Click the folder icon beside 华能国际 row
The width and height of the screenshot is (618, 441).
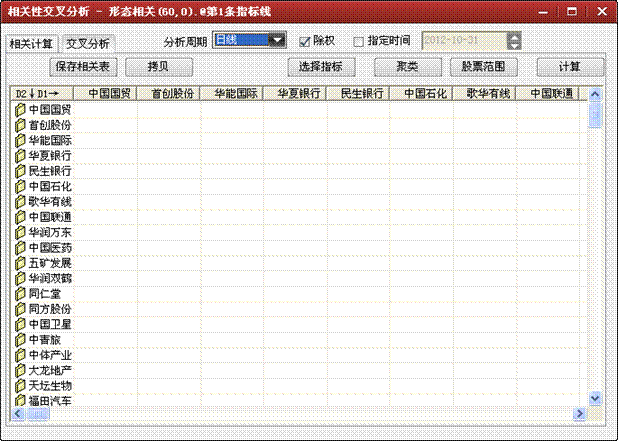20,140
